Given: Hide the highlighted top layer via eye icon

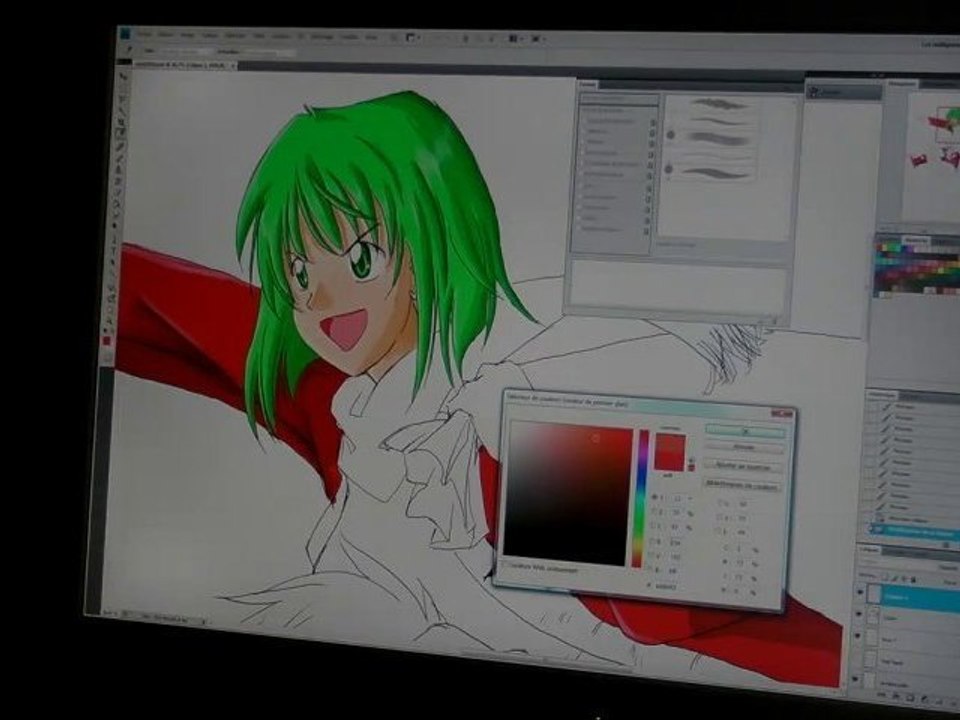Looking at the screenshot, I should [x=862, y=592].
